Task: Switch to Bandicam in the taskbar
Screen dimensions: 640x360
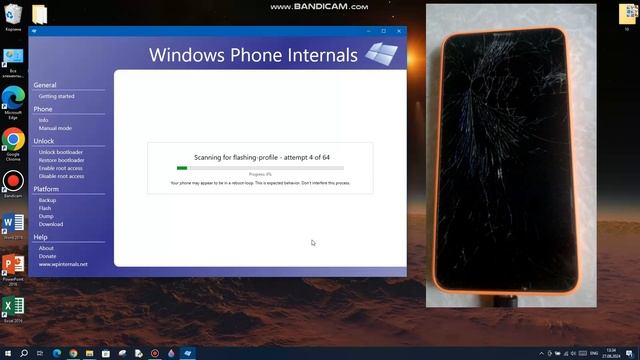Action: pos(155,353)
